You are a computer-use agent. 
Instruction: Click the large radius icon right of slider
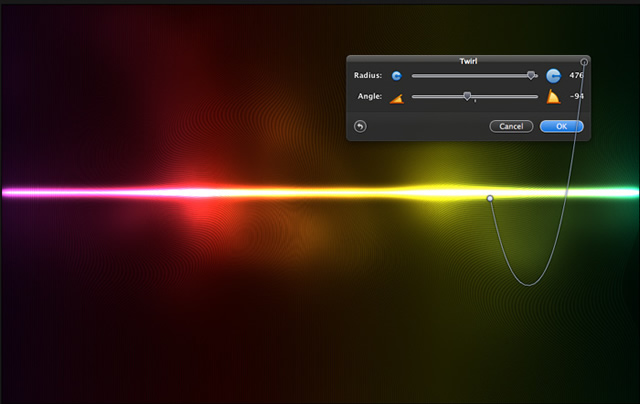point(553,76)
